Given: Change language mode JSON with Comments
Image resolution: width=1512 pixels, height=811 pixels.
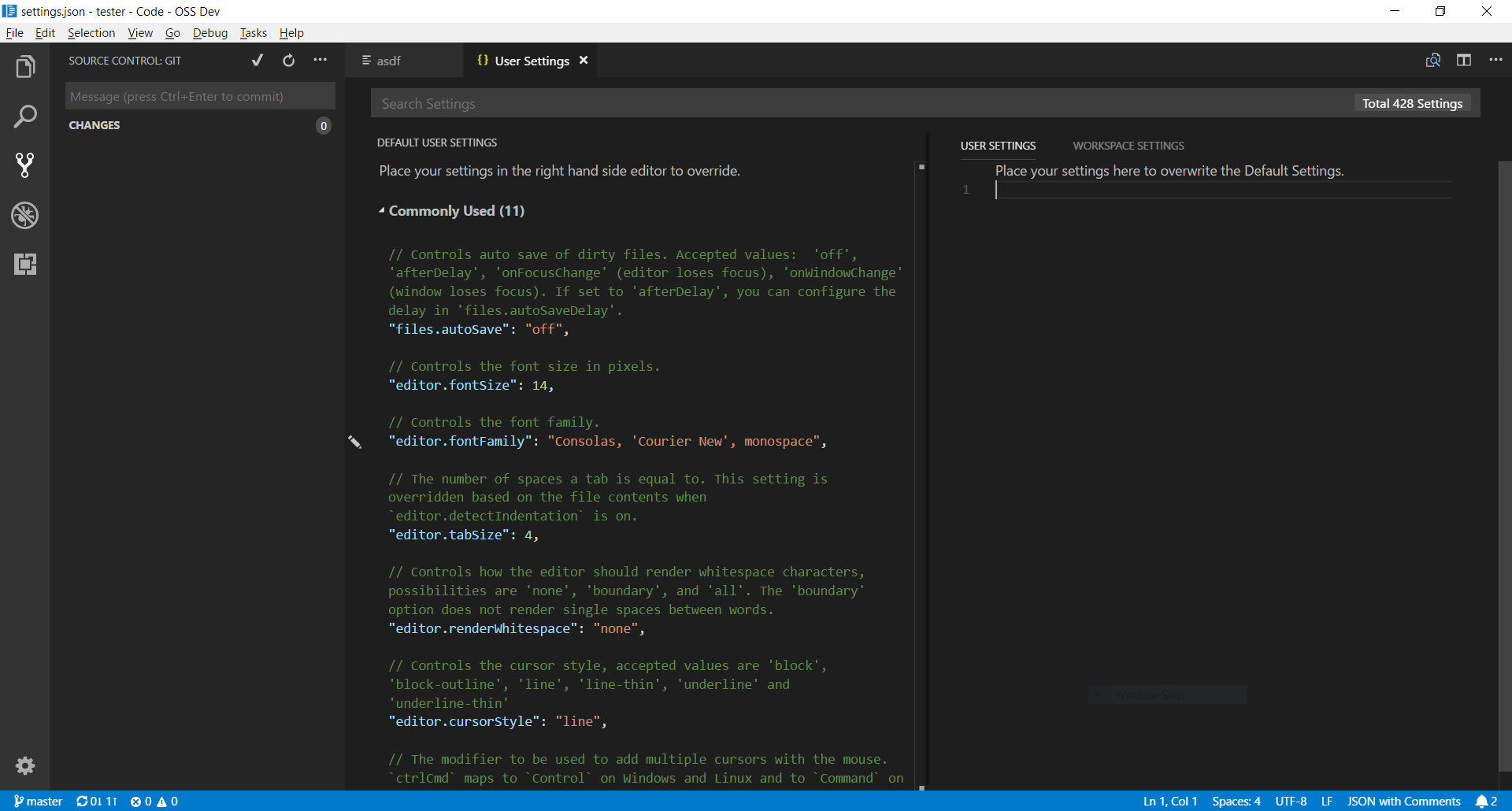Looking at the screenshot, I should click(1403, 801).
